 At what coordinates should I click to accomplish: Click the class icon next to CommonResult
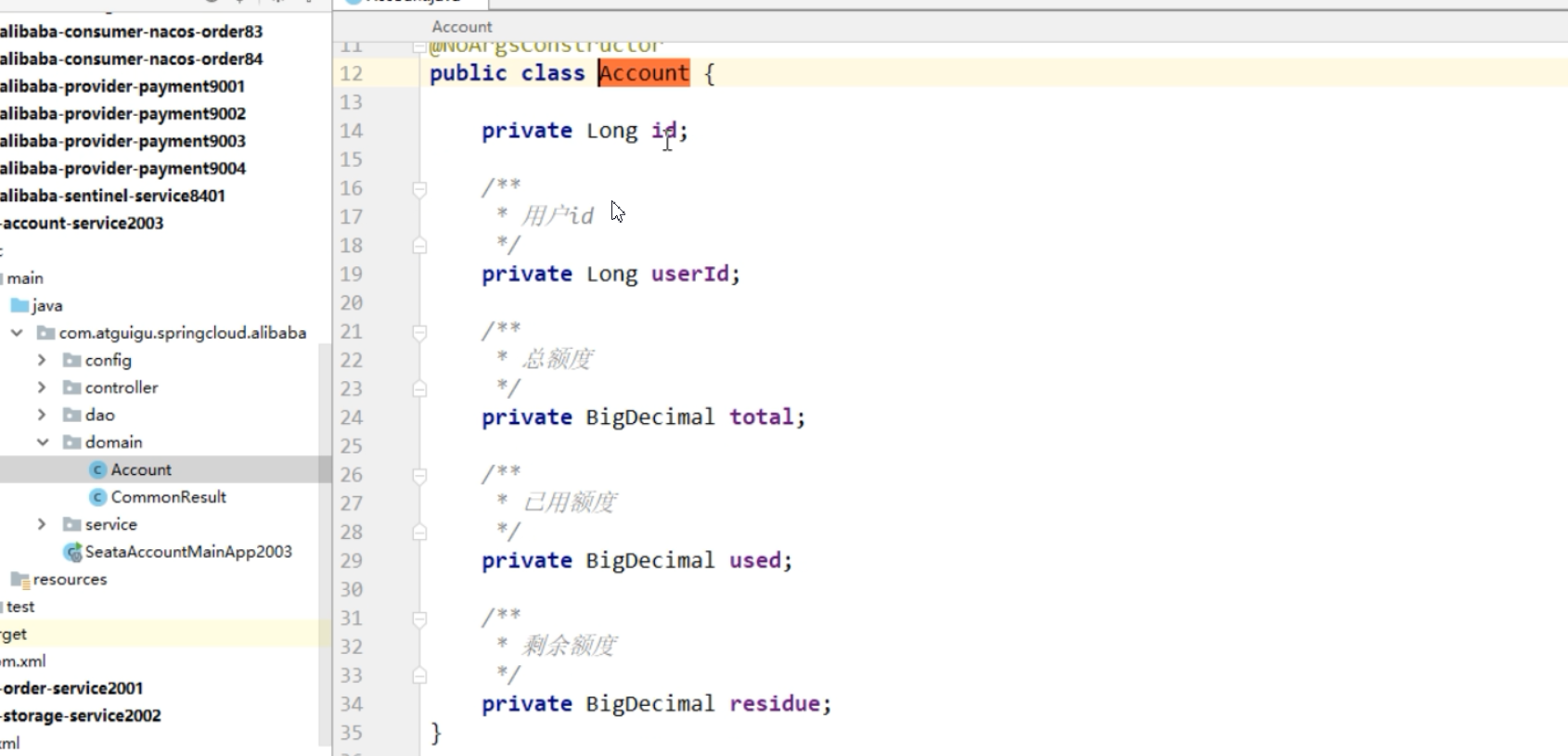(x=97, y=497)
